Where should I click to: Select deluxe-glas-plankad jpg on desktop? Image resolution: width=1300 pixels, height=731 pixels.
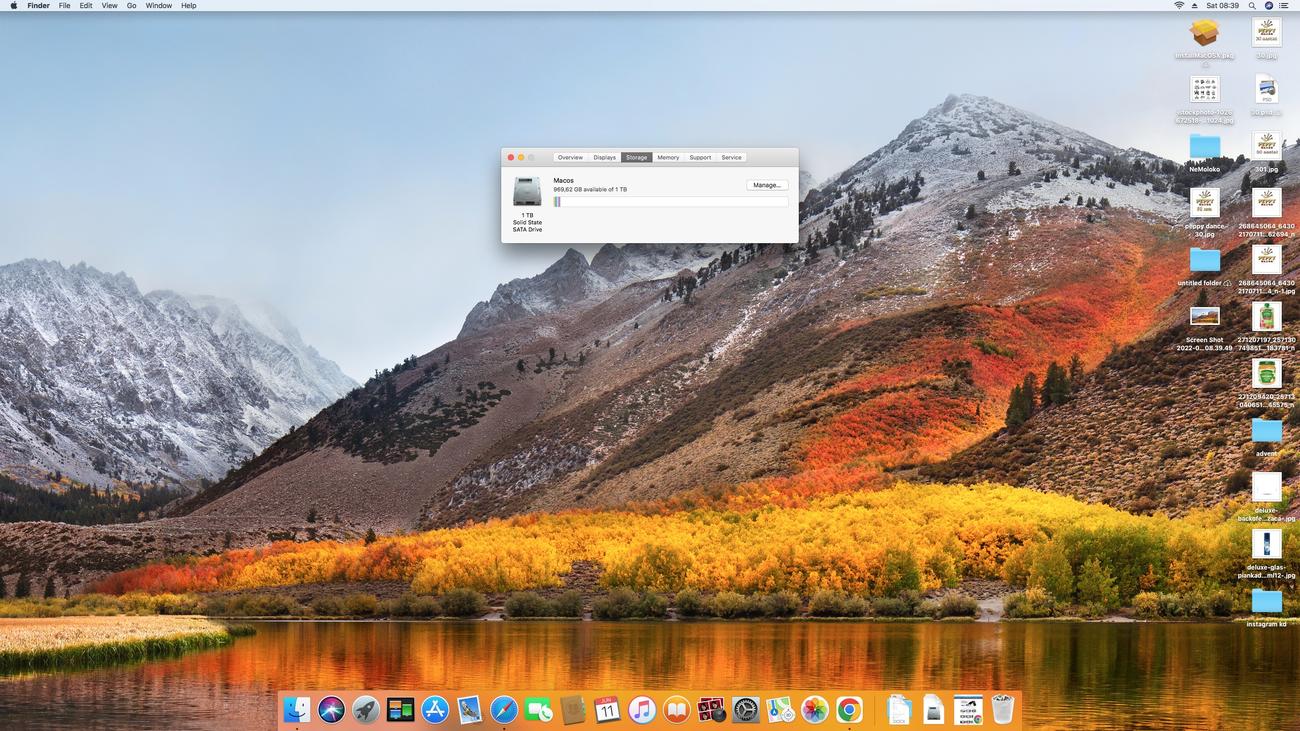[1266, 543]
